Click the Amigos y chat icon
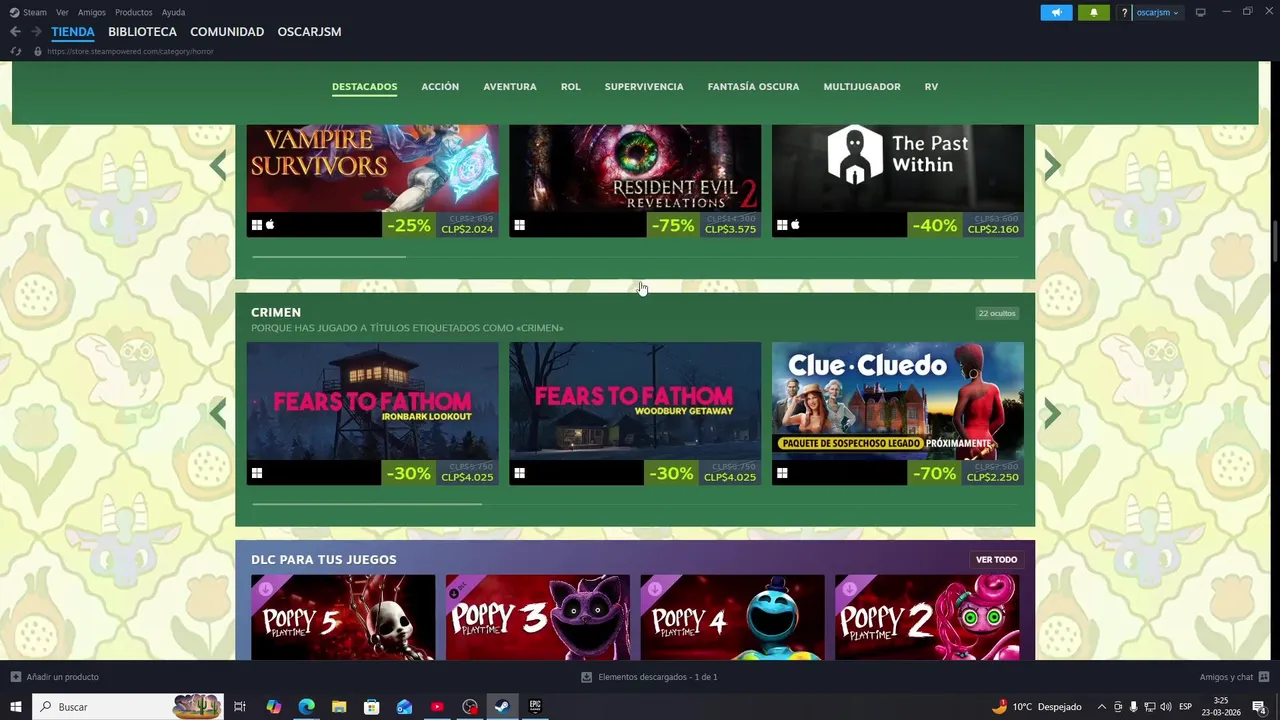This screenshot has width=1280, height=720. coord(1263,677)
